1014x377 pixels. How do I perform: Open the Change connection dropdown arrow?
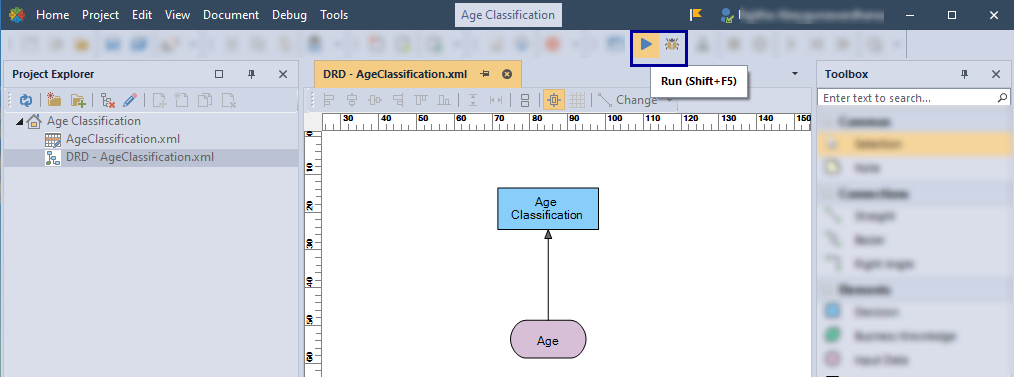coord(669,100)
